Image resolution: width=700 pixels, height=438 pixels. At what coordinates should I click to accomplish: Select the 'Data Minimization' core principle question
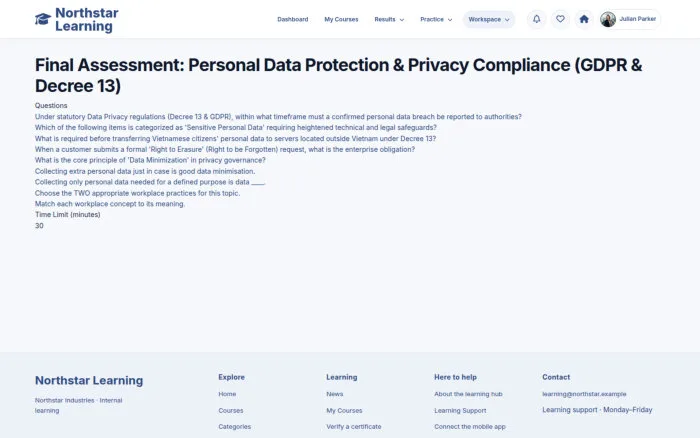150,160
